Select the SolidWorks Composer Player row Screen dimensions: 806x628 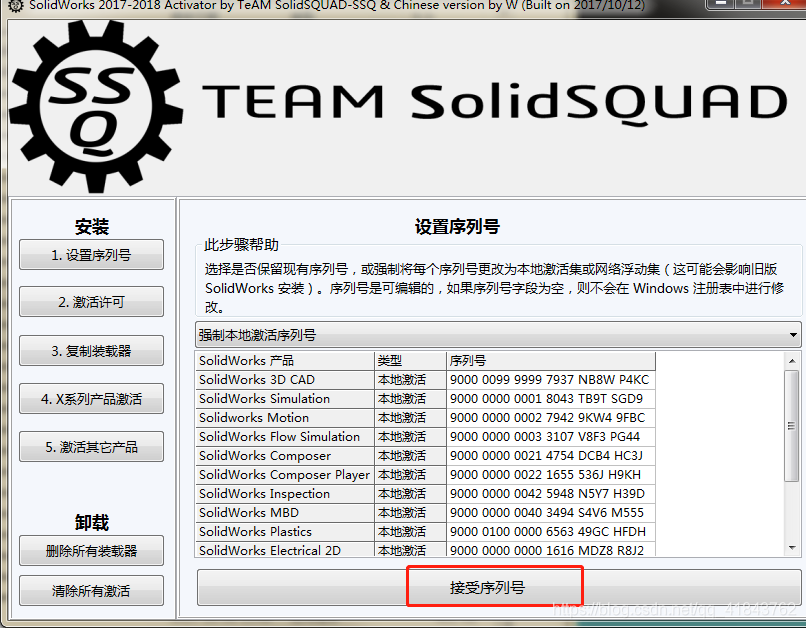[x=425, y=475]
